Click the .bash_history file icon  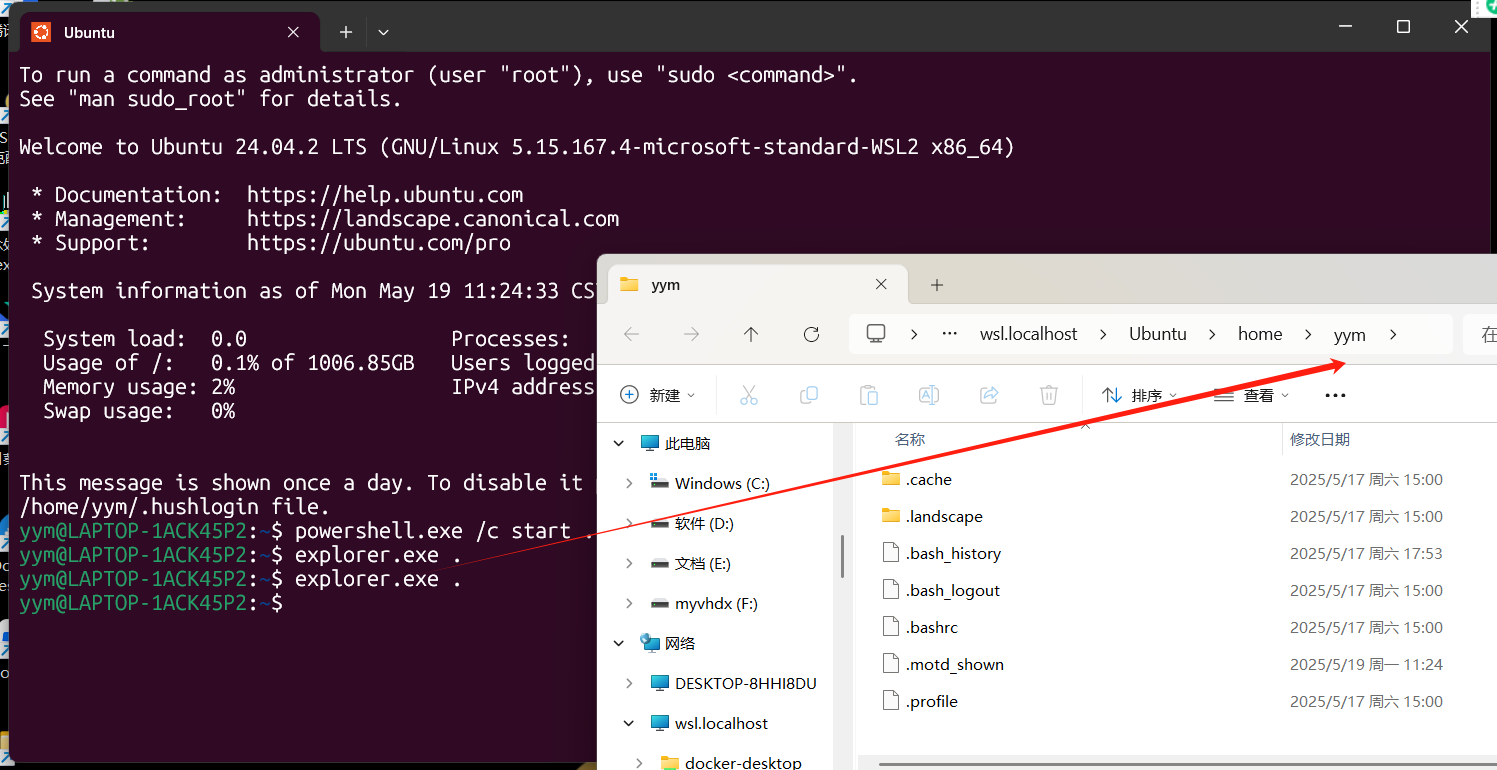(x=891, y=553)
